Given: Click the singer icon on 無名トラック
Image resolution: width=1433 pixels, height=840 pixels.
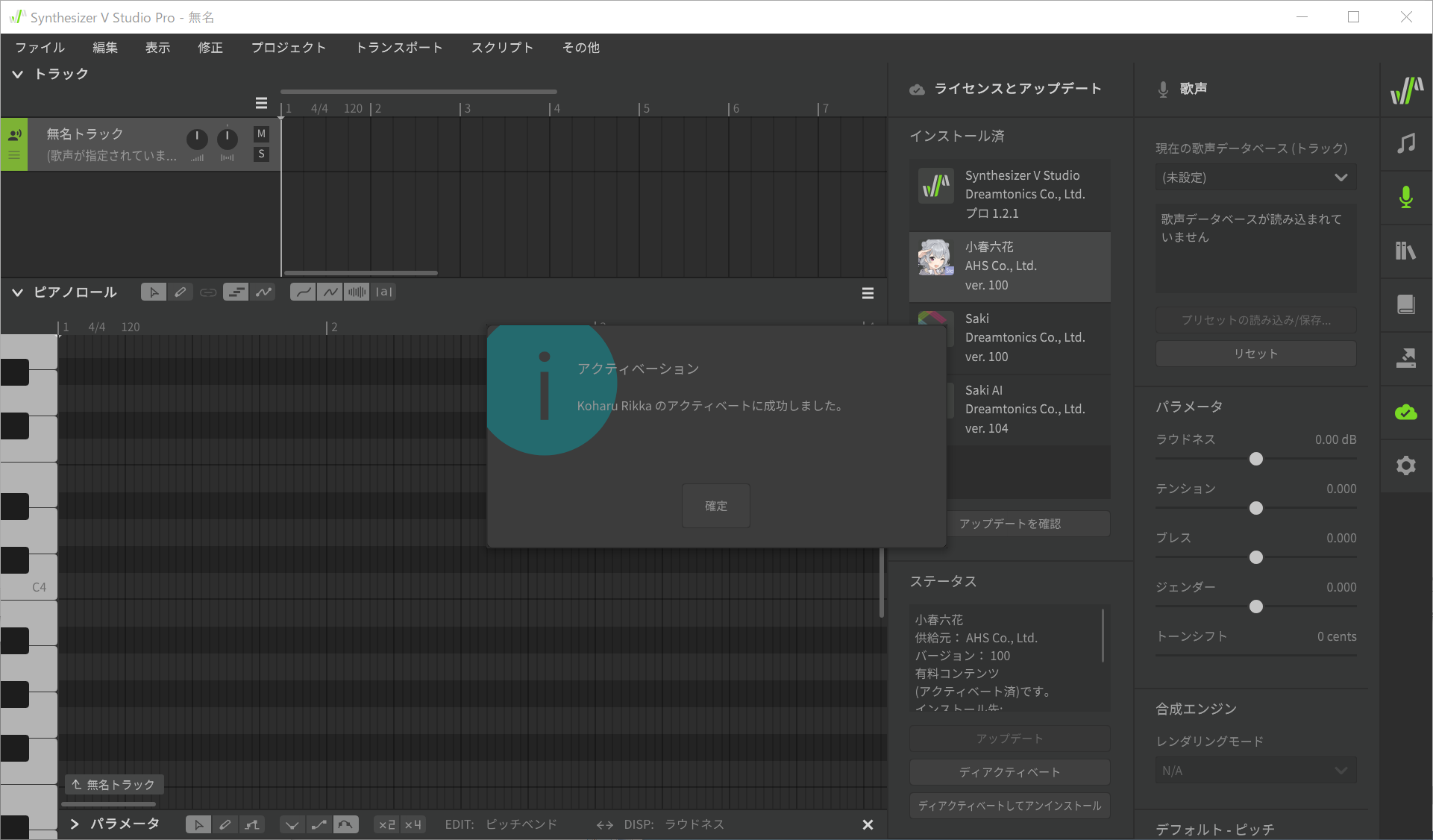Looking at the screenshot, I should coord(14,135).
